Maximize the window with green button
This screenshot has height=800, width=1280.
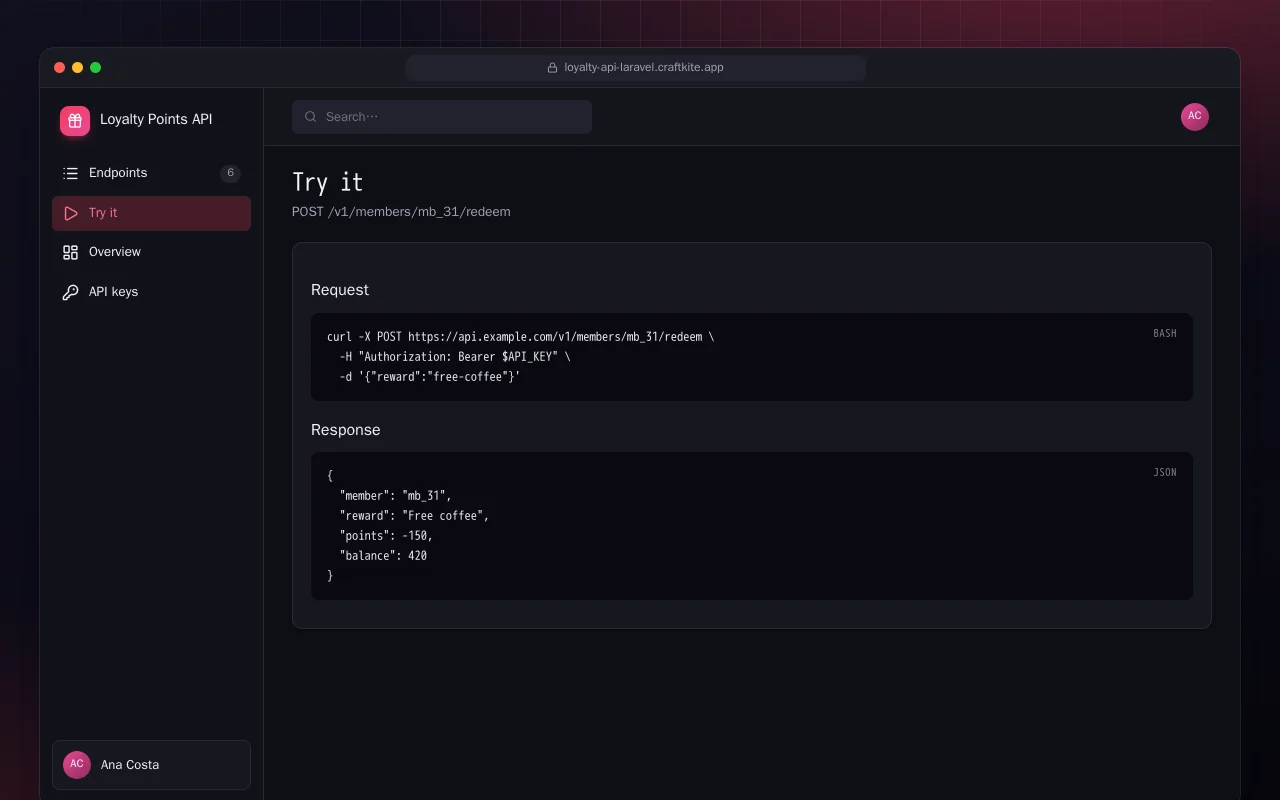(95, 68)
